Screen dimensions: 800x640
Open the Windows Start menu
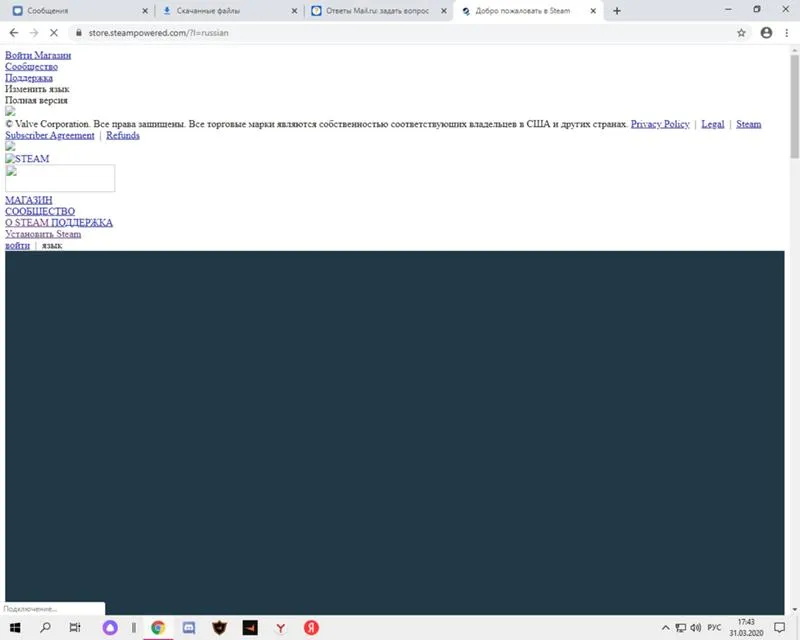(15, 628)
